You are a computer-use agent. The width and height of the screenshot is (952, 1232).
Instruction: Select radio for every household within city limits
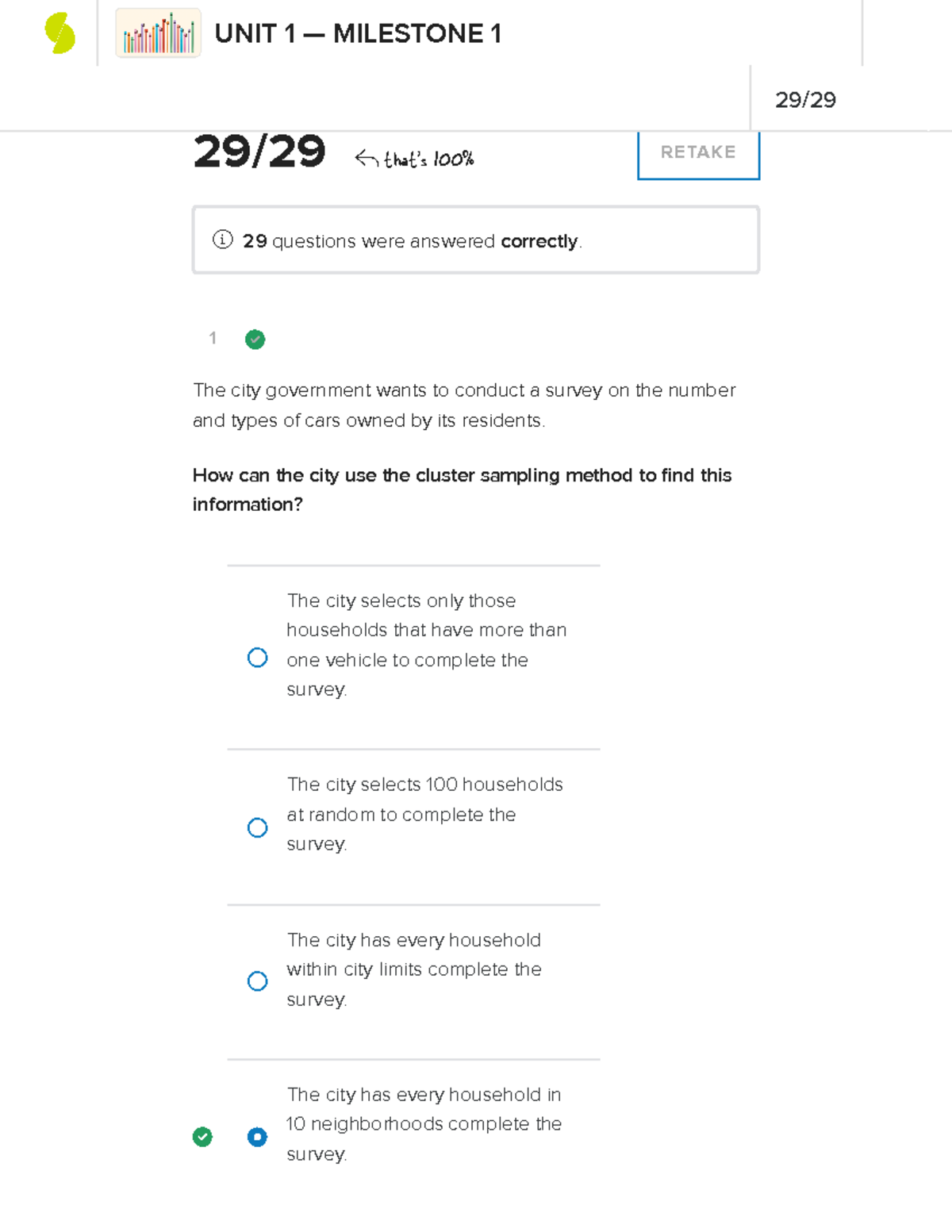tap(258, 981)
